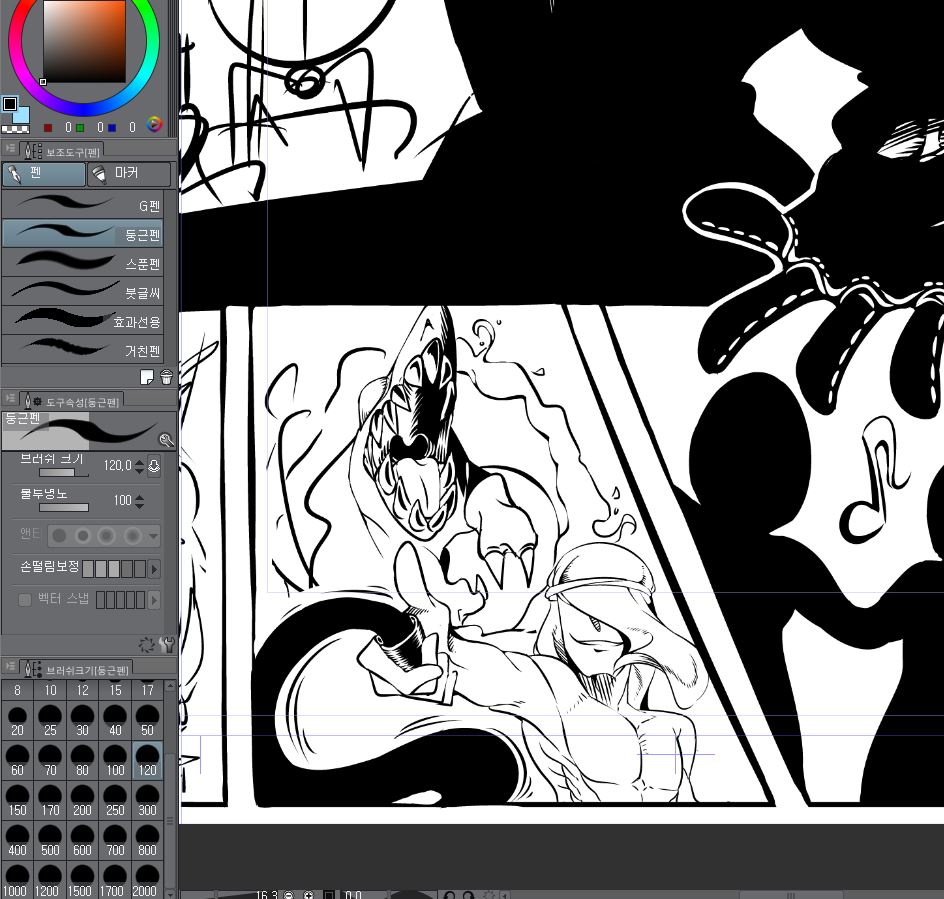Screen dimensions: 944x899
Task: Click the canvas zoom in icon
Action: 308,895
